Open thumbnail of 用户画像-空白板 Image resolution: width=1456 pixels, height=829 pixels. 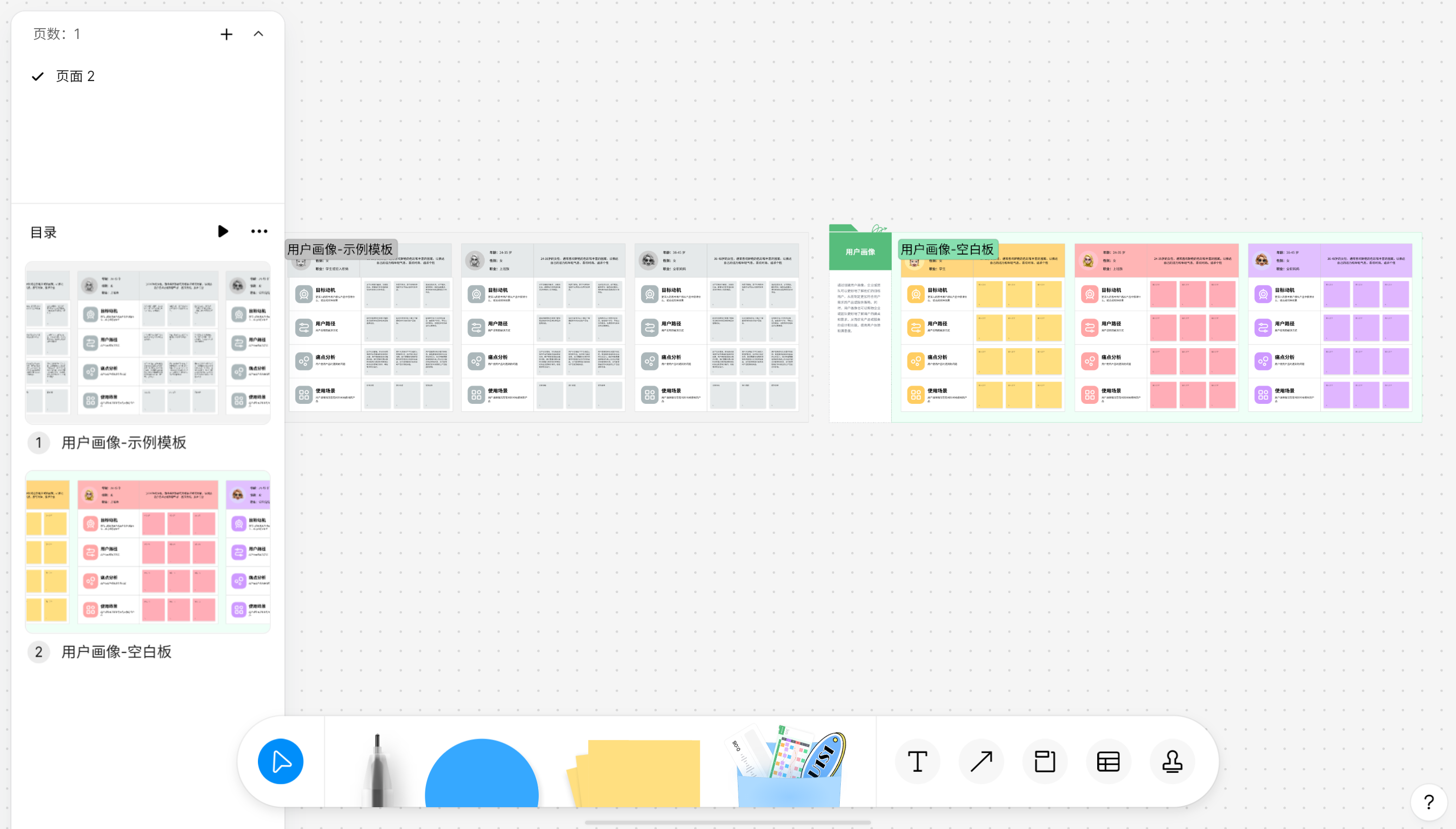coord(148,552)
